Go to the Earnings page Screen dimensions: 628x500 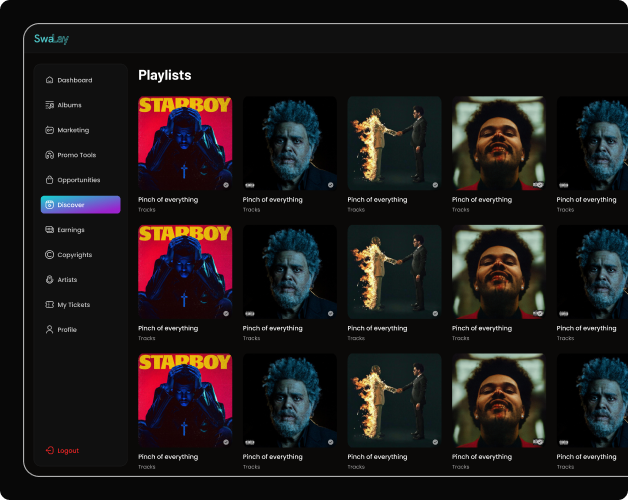71,230
